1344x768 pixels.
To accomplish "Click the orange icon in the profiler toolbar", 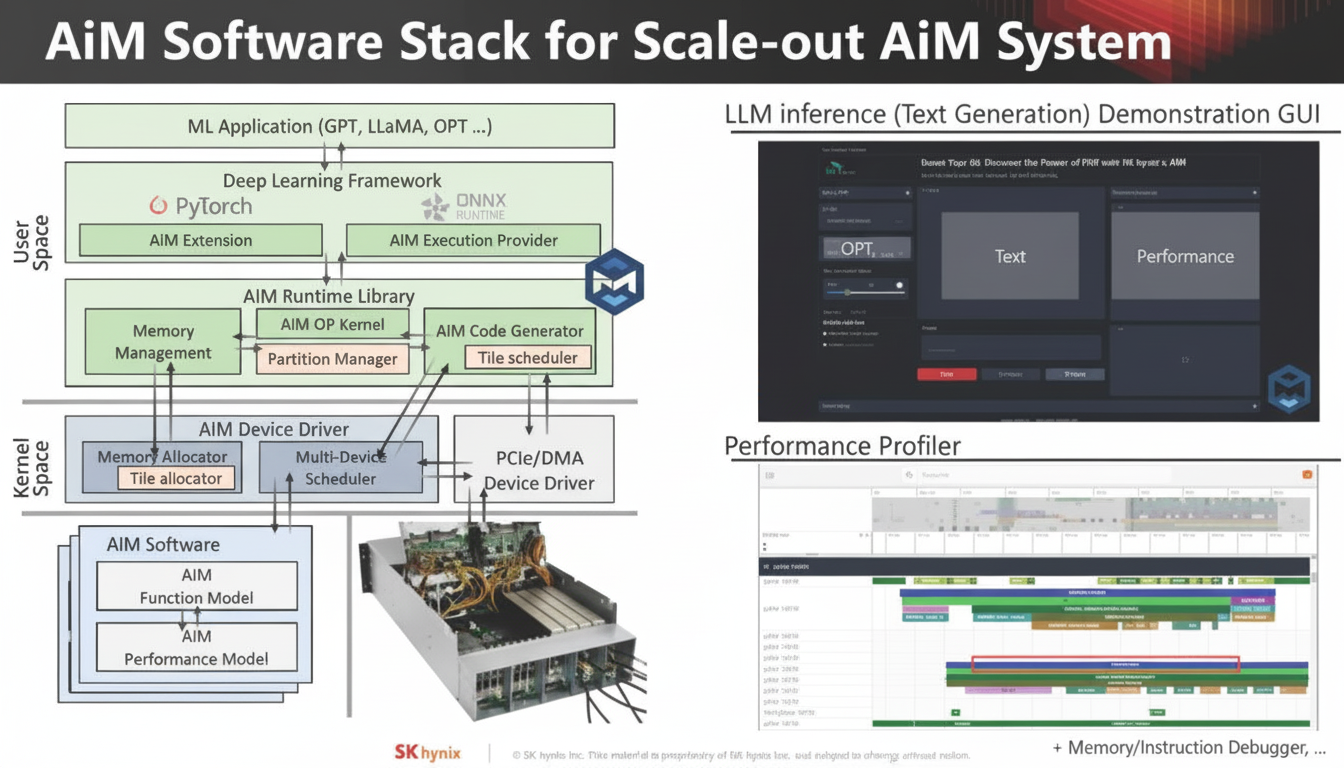I will point(1307,473).
